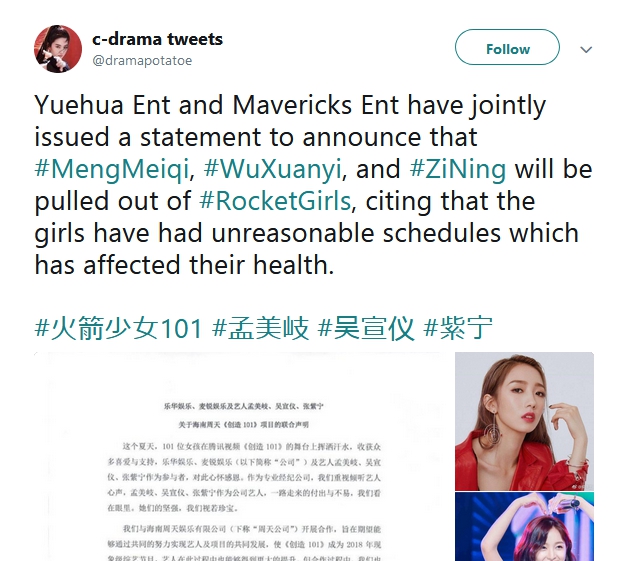Open the tweet options chevron menu
The width and height of the screenshot is (622, 561).
(x=586, y=50)
